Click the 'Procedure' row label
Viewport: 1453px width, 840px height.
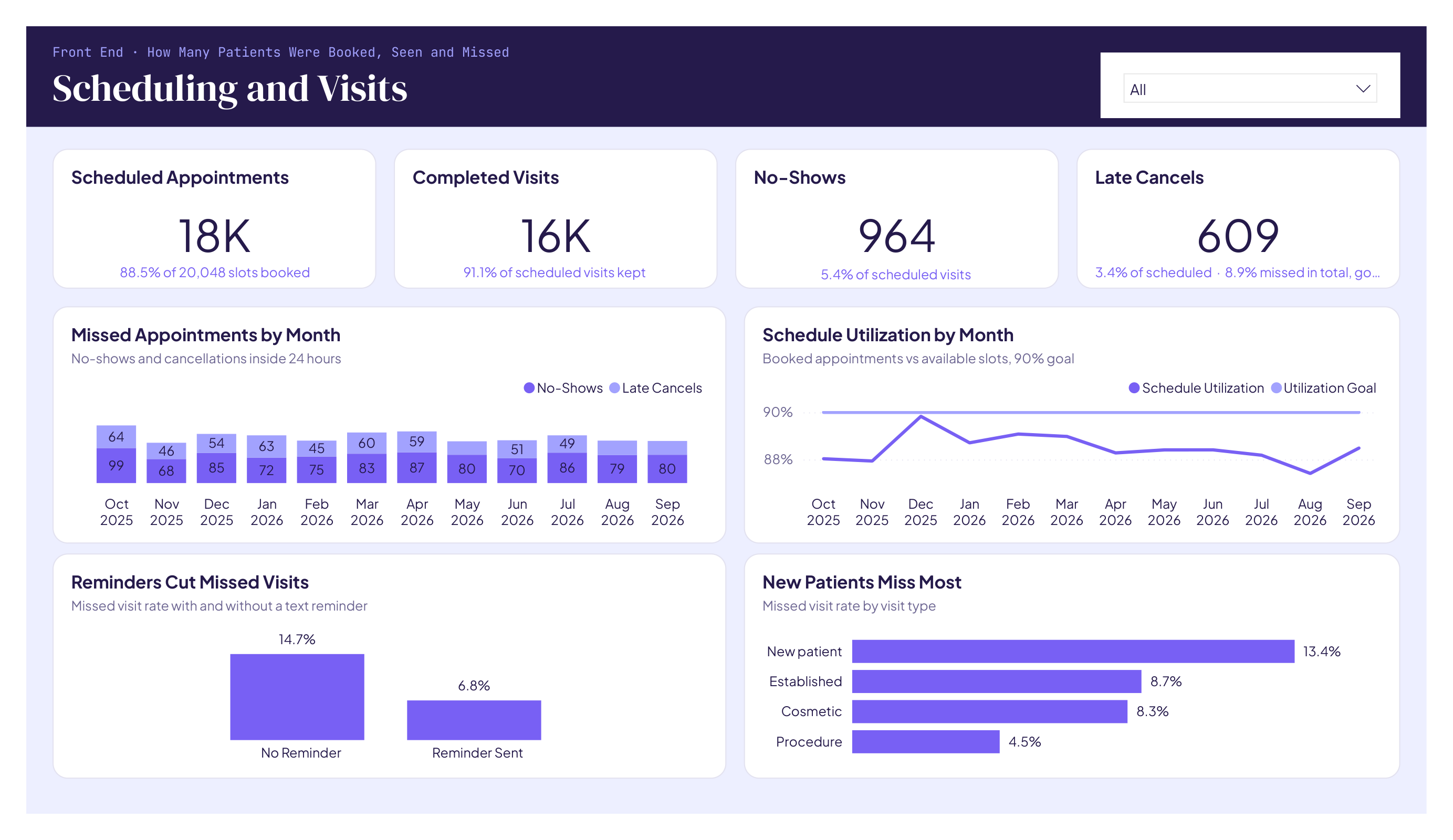pyautogui.click(x=809, y=742)
